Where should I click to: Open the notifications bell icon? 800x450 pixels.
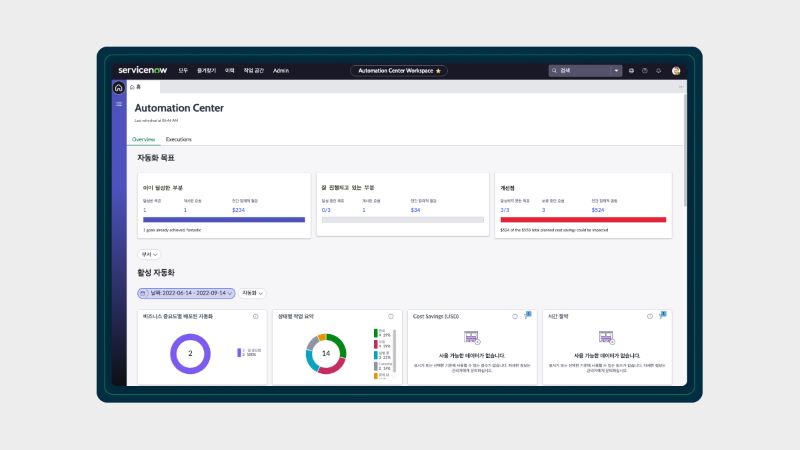pyautogui.click(x=659, y=71)
